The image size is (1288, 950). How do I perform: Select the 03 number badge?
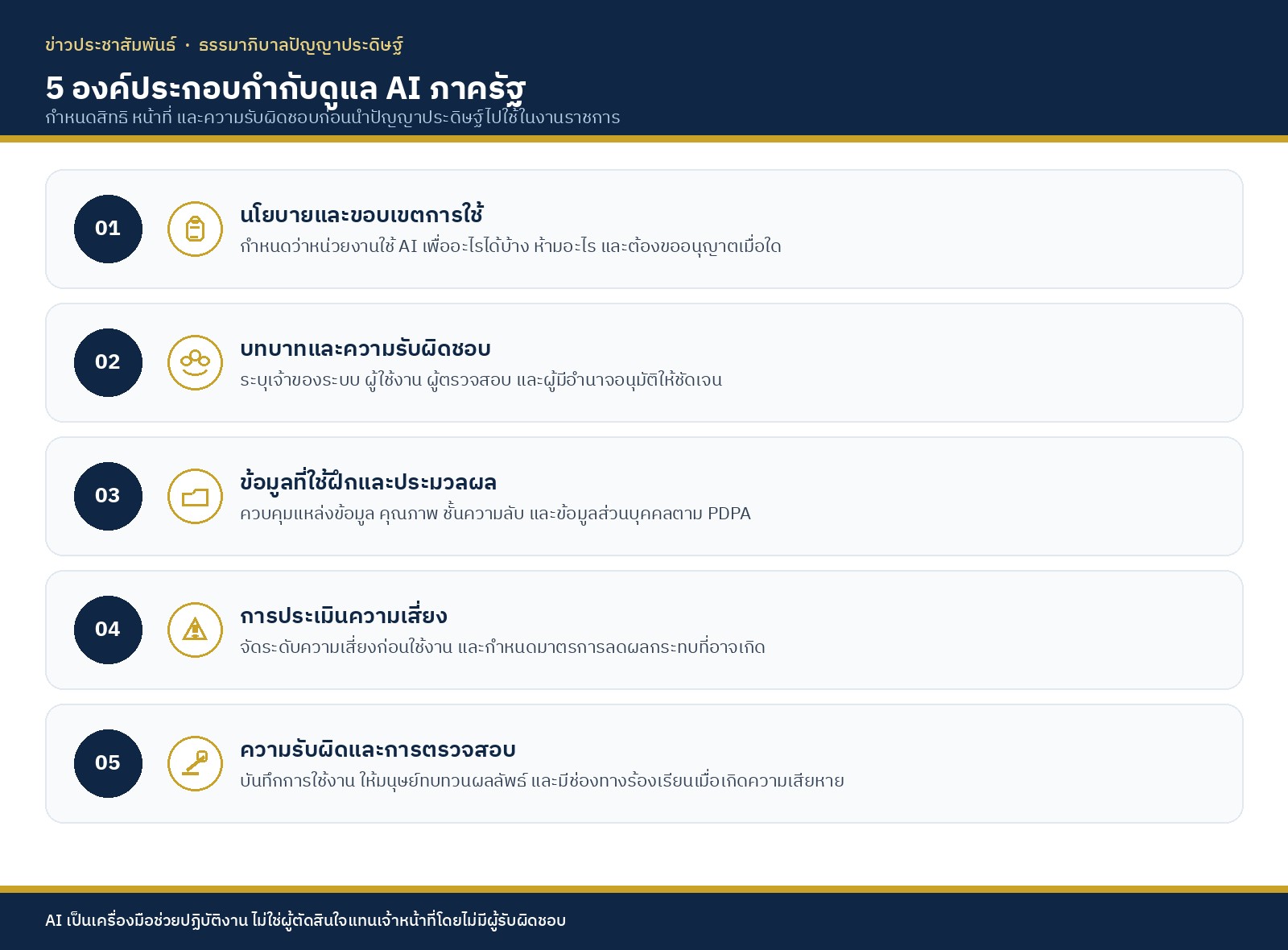tap(108, 497)
